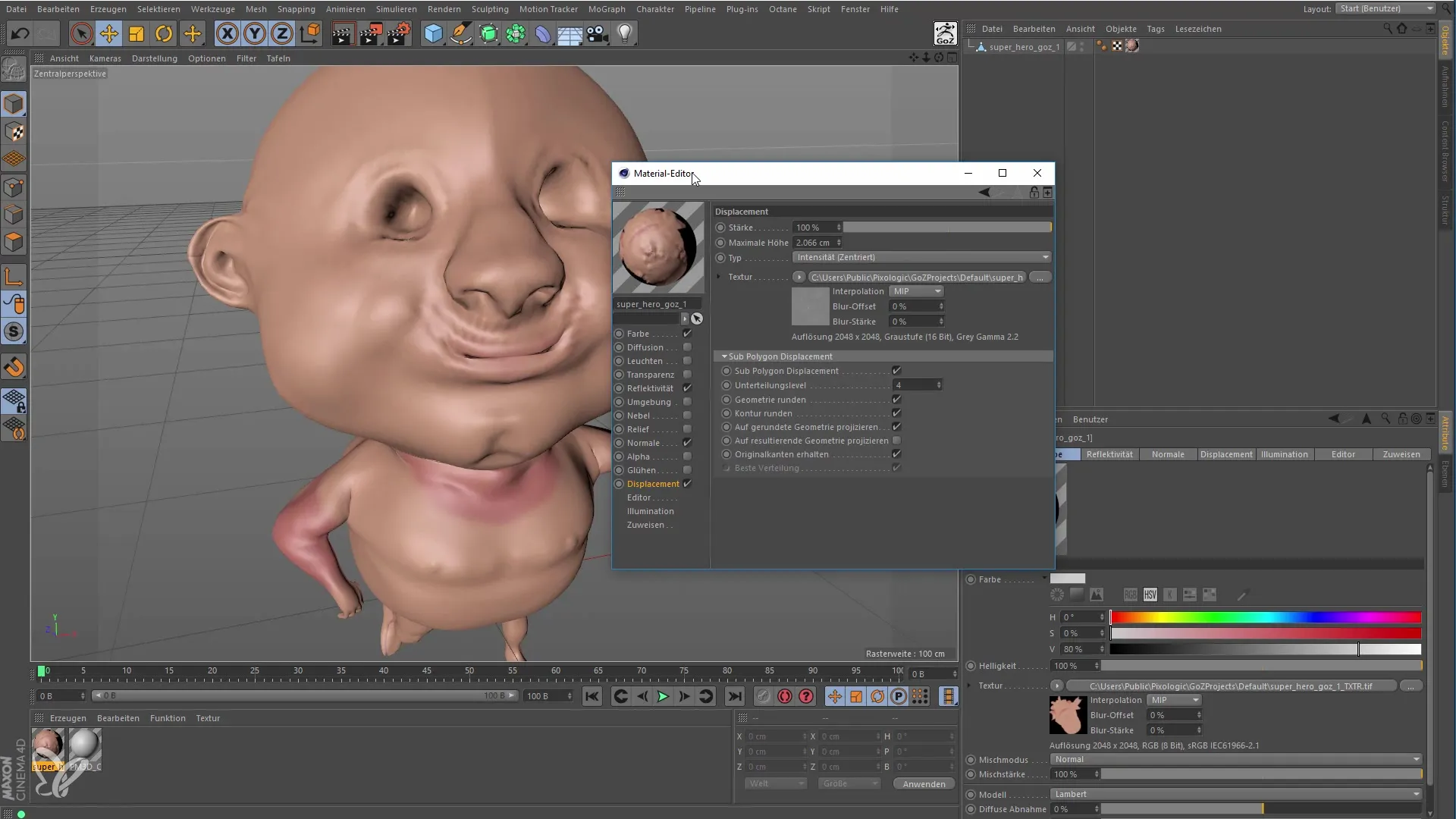This screenshot has height=819, width=1456.
Task: Disable Sub Polygon Displacement checkbox
Action: (896, 371)
